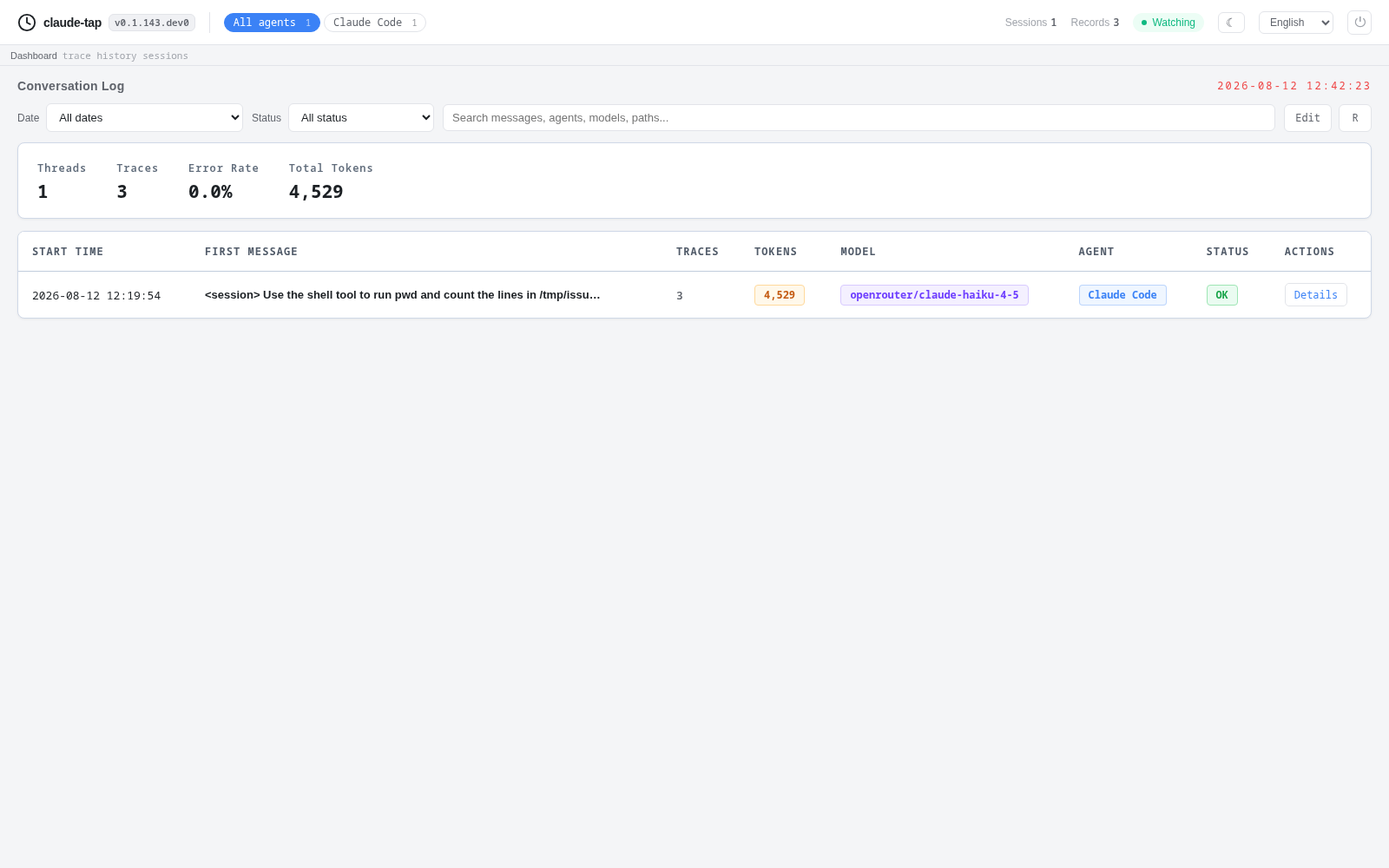Image resolution: width=1389 pixels, height=868 pixels.
Task: Click the claude-tap clock logo icon
Action: pos(27,23)
